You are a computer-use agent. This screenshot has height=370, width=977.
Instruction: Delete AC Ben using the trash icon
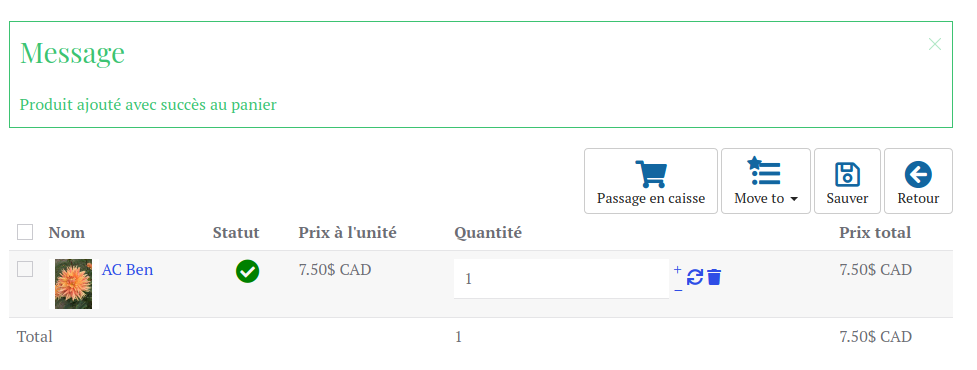tap(714, 277)
